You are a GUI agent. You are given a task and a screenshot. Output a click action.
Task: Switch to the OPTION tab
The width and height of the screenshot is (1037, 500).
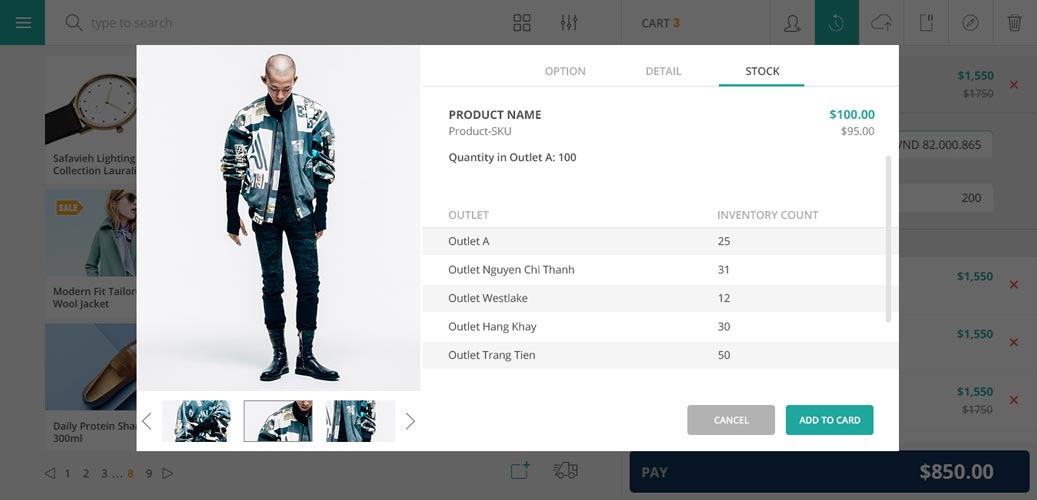pos(565,71)
